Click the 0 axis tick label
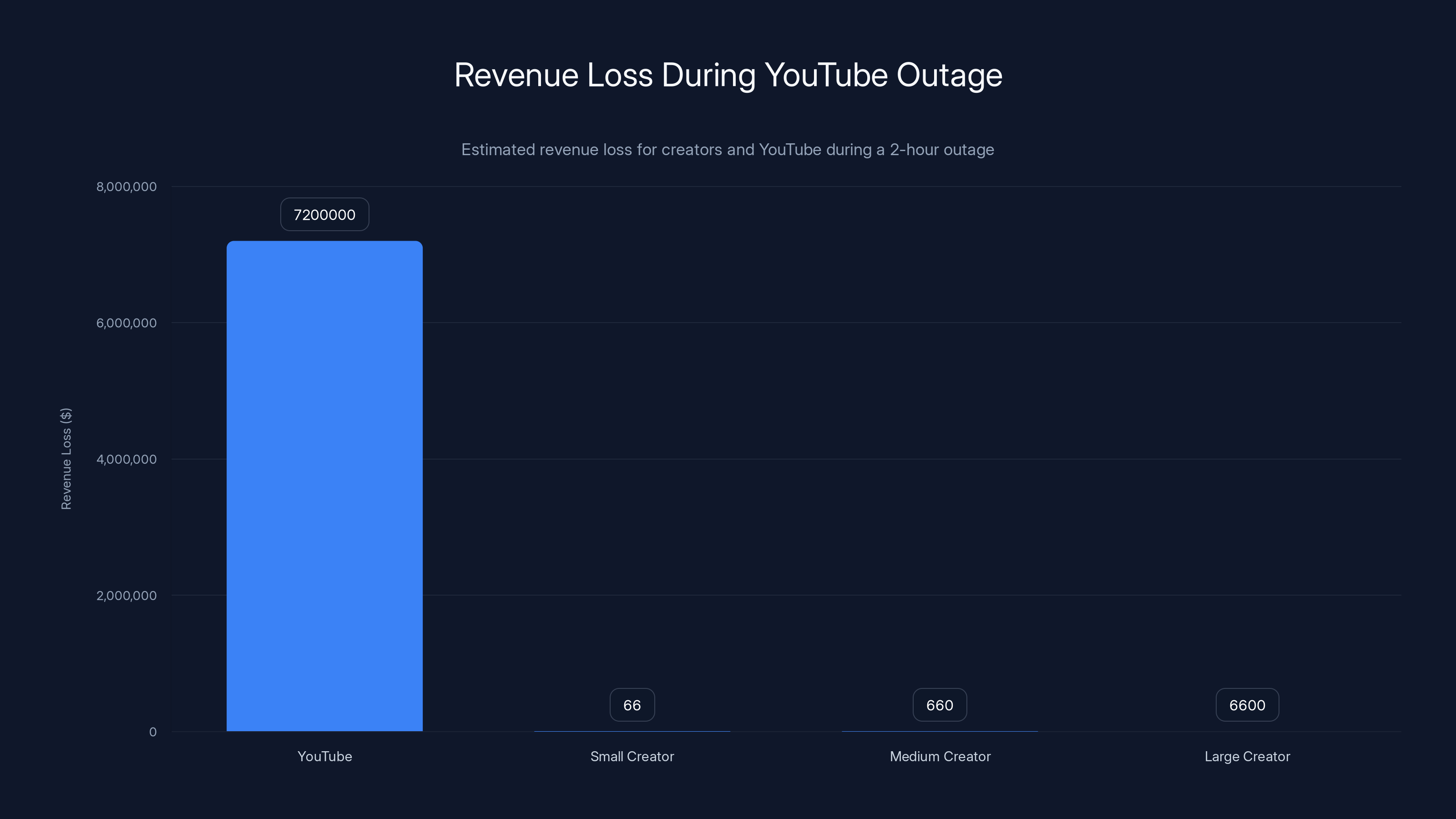The height and width of the screenshot is (819, 1456). pos(152,731)
